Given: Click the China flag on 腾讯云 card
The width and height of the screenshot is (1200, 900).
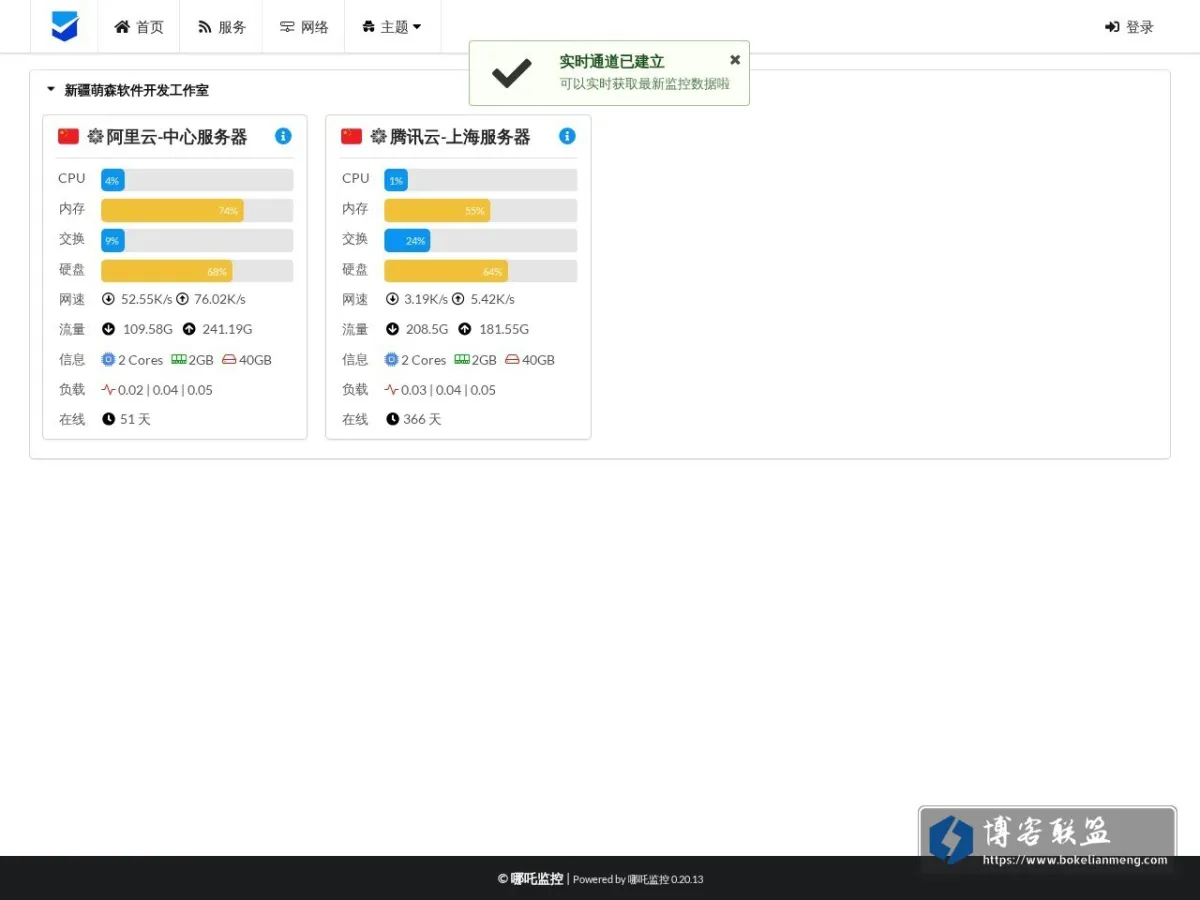Looking at the screenshot, I should (351, 136).
